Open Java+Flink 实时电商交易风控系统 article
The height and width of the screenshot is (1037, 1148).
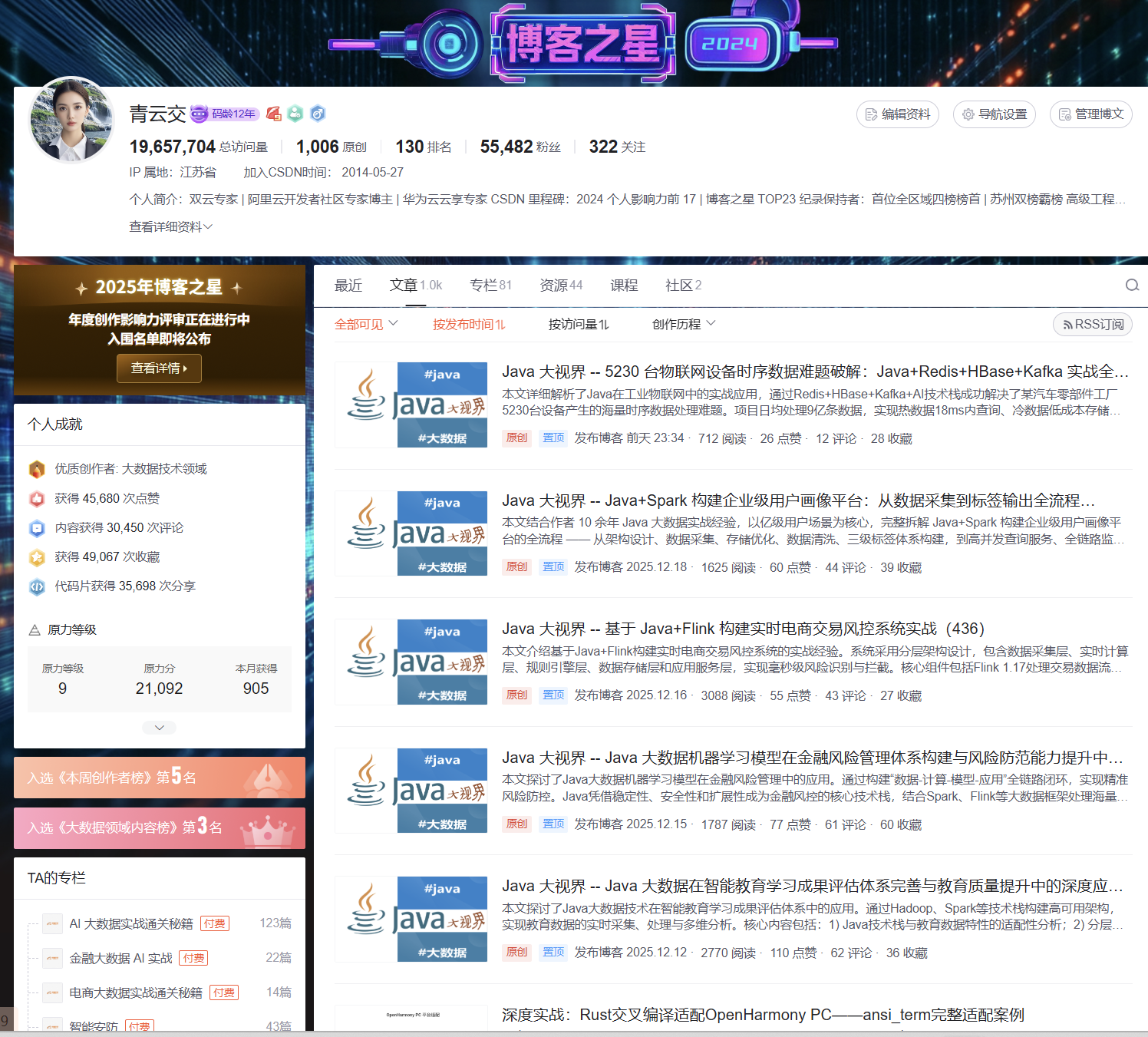point(743,629)
